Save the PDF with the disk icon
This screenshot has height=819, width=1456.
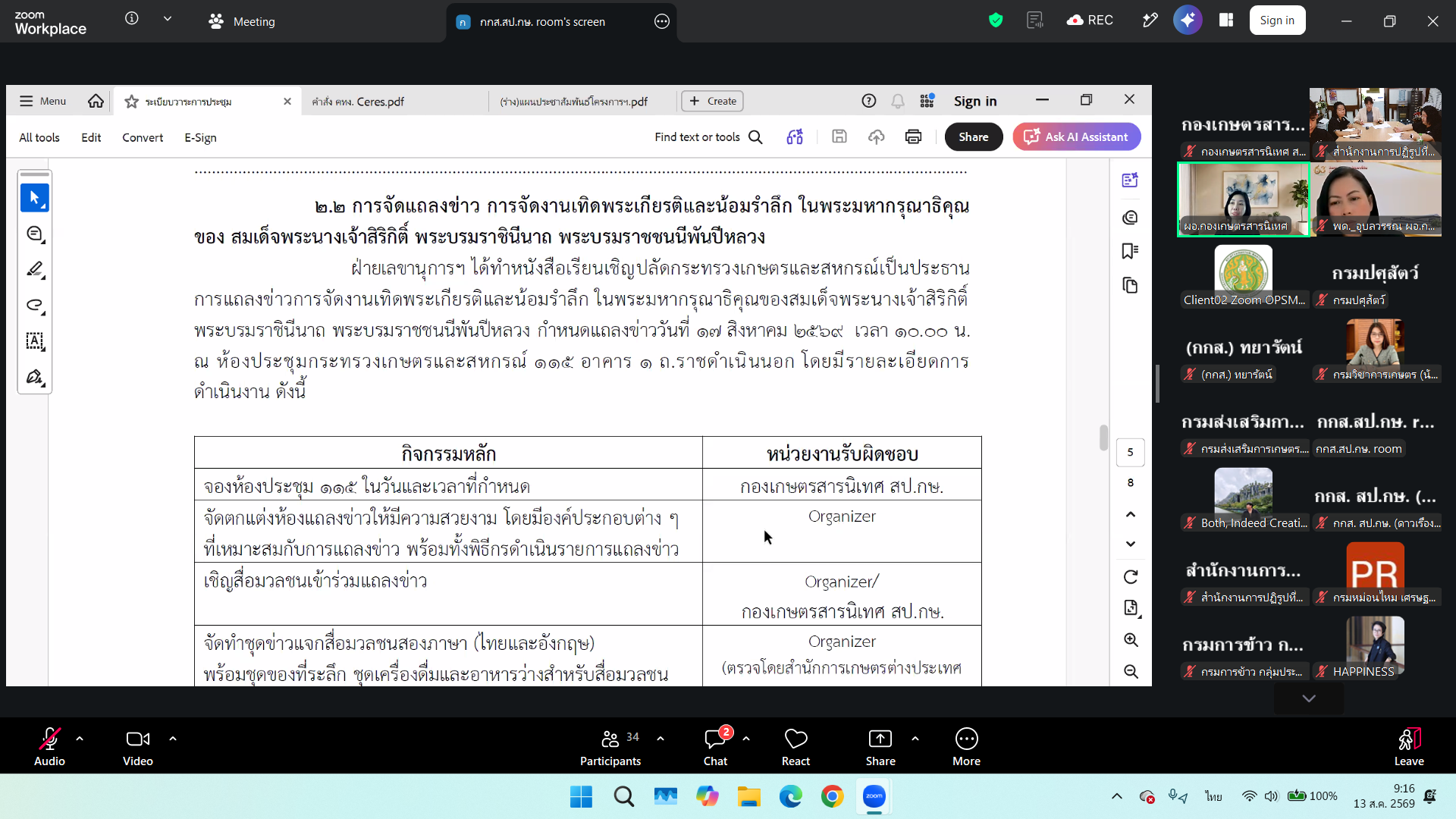839,136
